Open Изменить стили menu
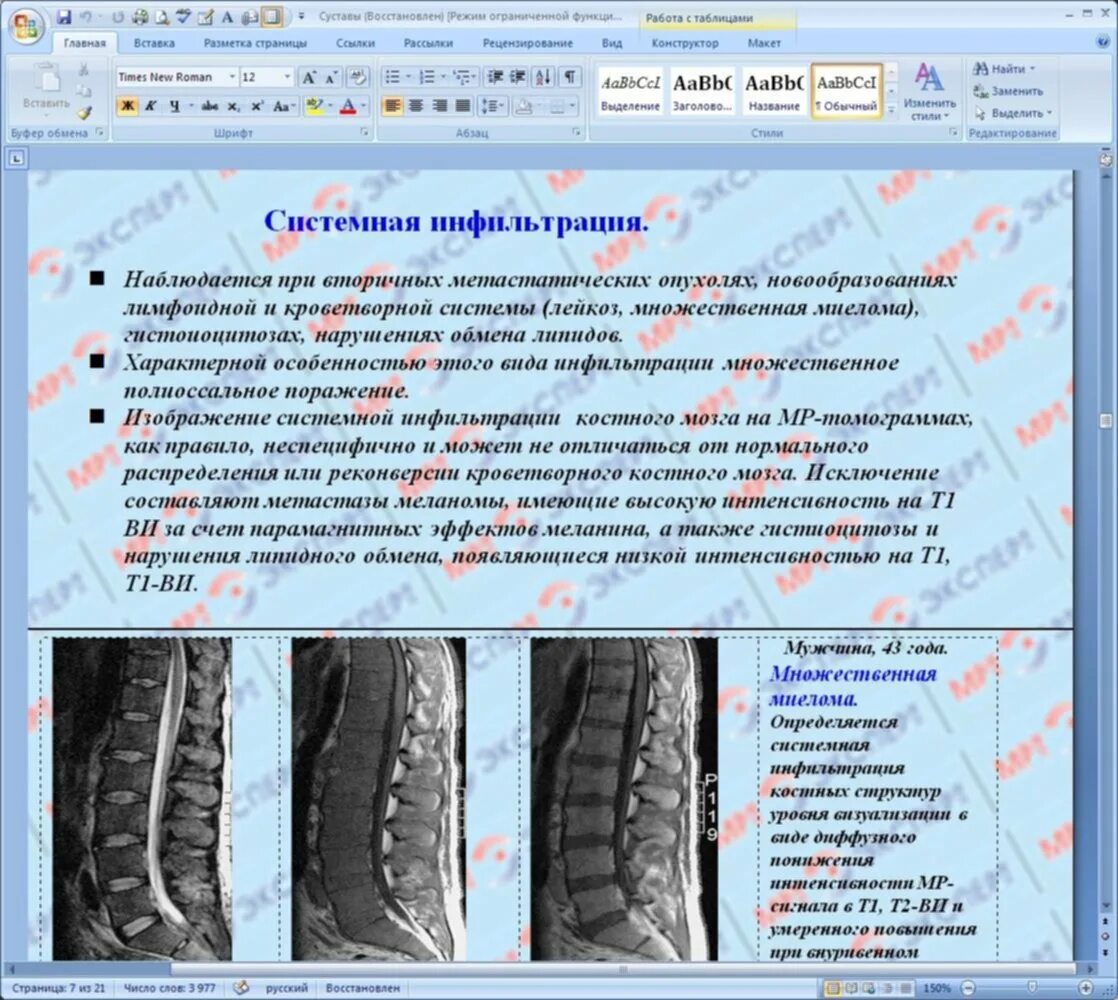 [929, 91]
